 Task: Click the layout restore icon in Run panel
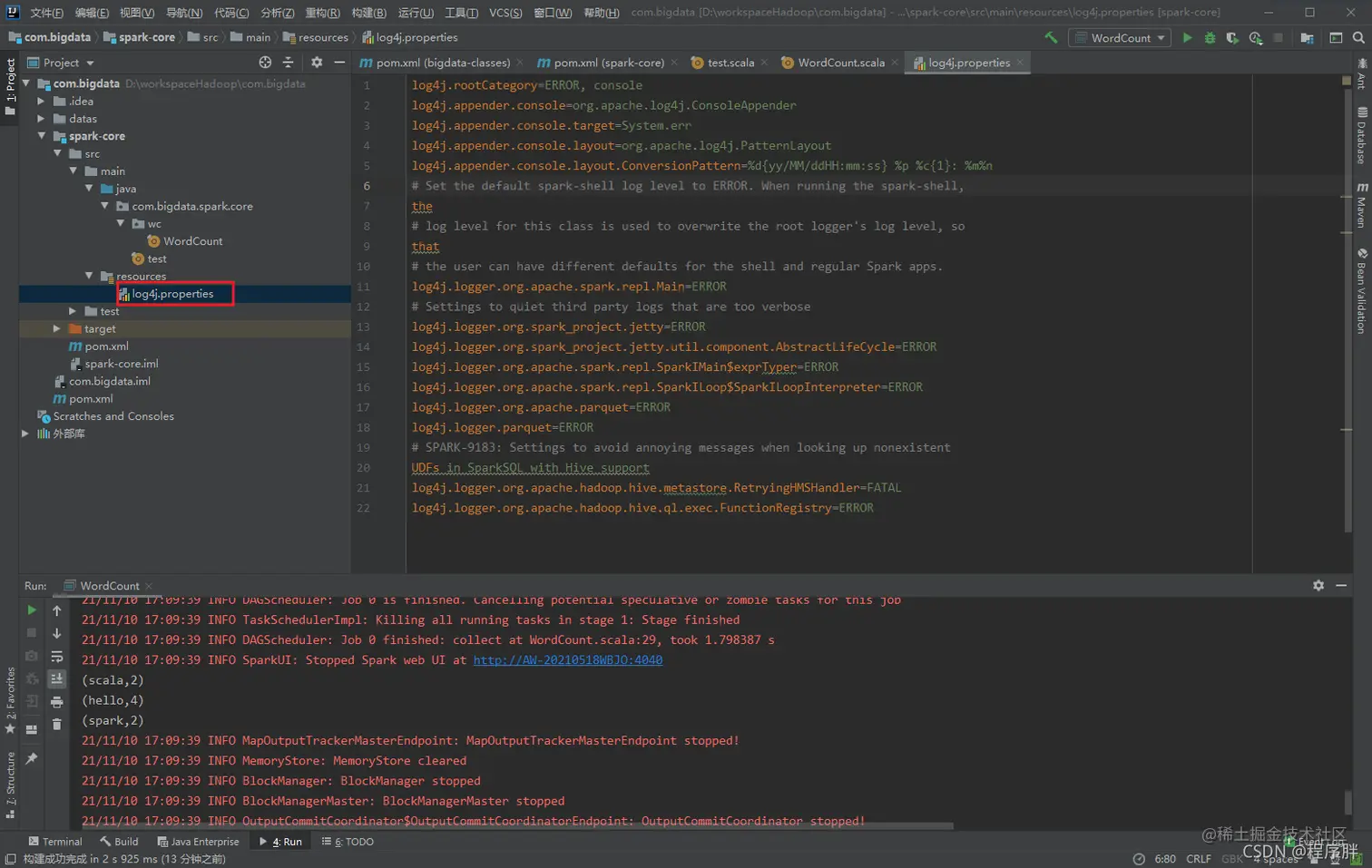pyautogui.click(x=32, y=729)
